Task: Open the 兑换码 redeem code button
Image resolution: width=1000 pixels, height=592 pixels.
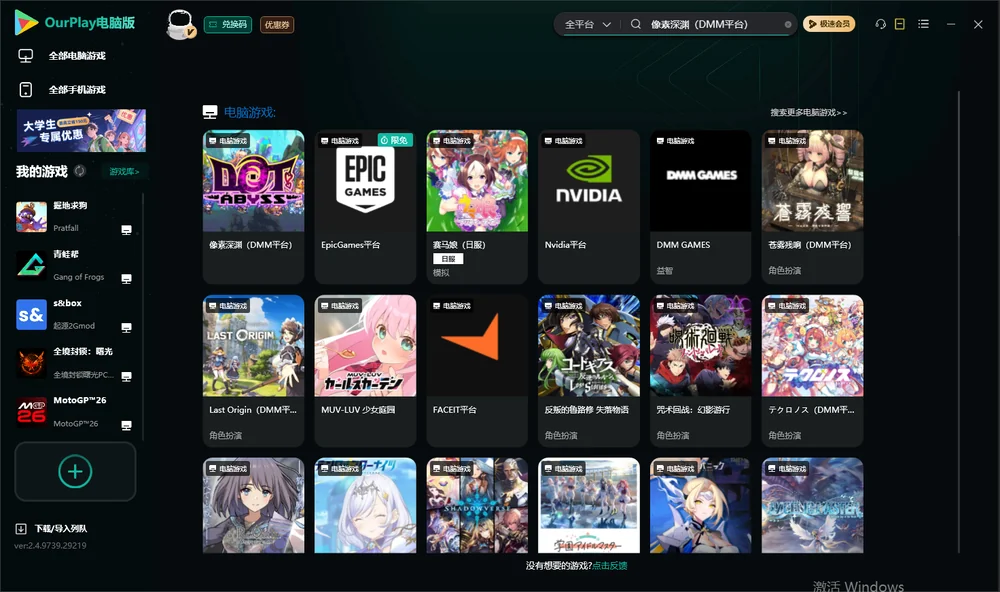Action: (x=228, y=25)
